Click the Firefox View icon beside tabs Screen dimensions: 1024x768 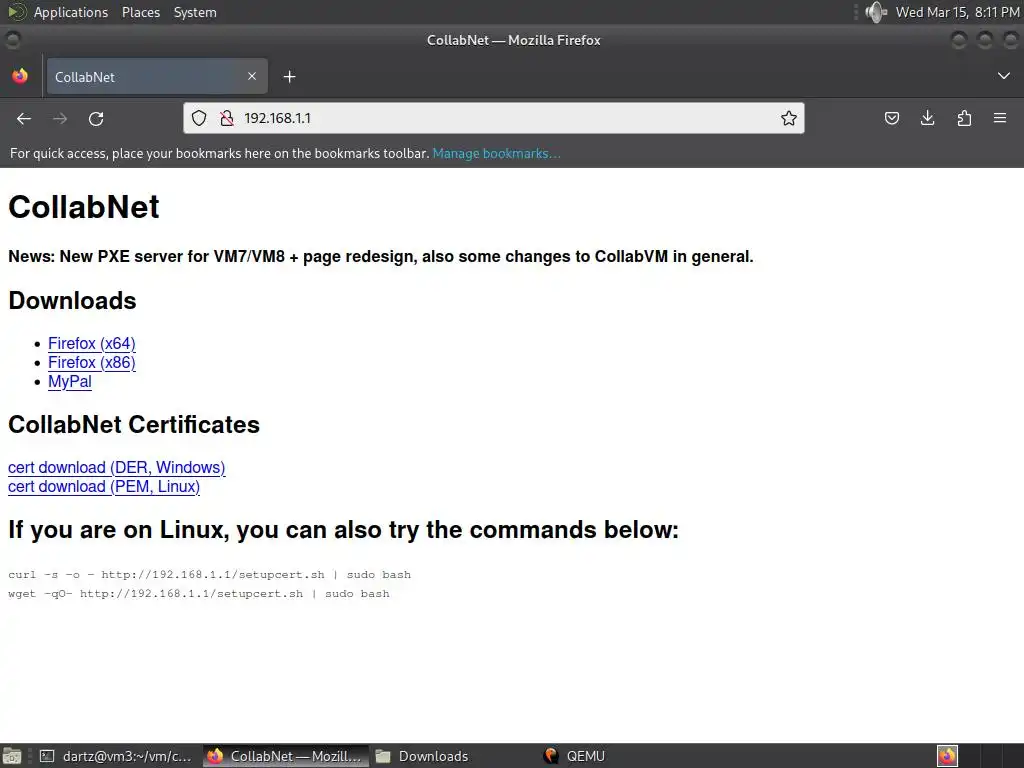click(x=20, y=76)
